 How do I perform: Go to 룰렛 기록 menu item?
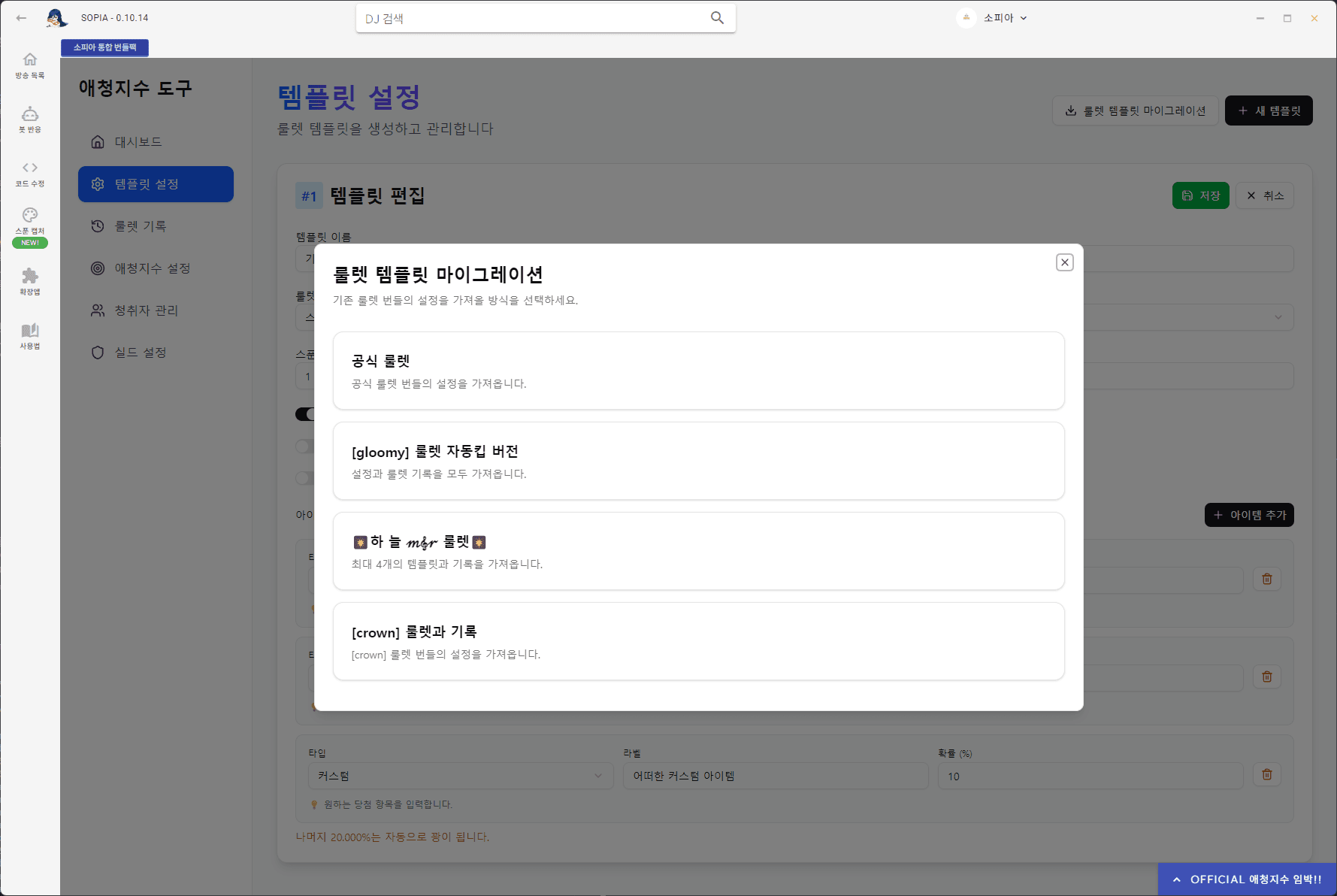point(141,226)
